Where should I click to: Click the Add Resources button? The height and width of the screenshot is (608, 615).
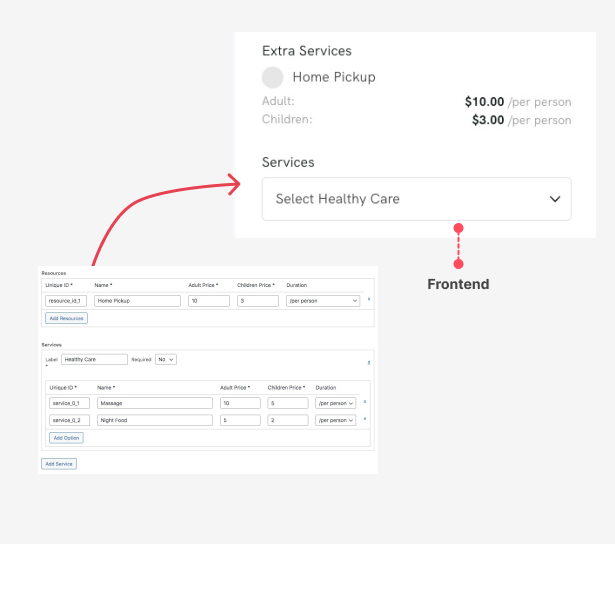tap(66, 318)
